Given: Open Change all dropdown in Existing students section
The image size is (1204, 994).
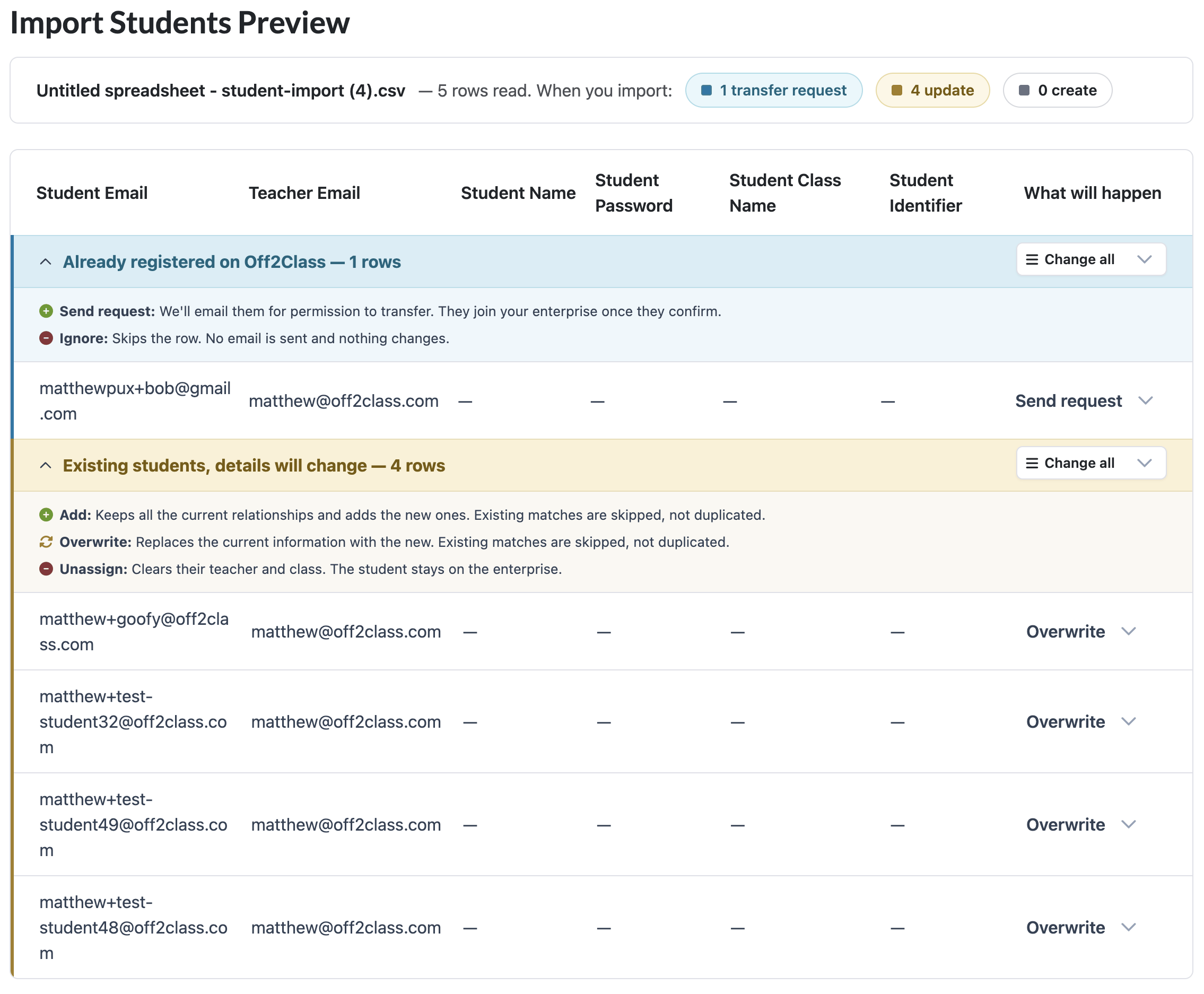Looking at the screenshot, I should [x=1090, y=463].
